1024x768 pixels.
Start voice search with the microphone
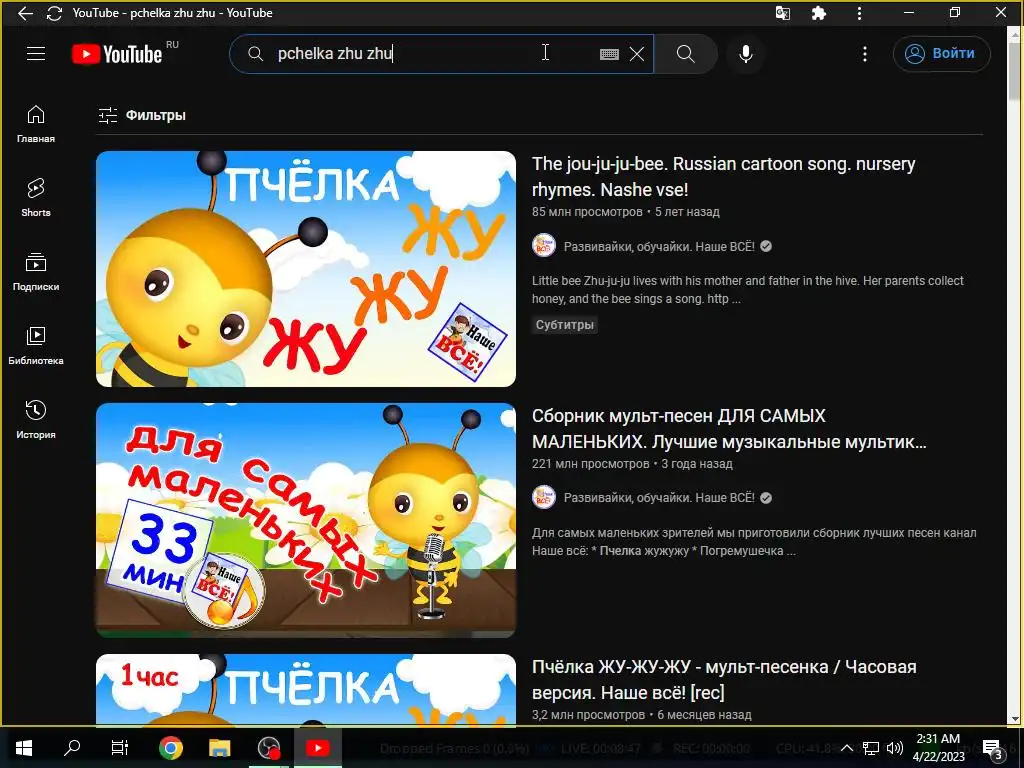pos(746,54)
